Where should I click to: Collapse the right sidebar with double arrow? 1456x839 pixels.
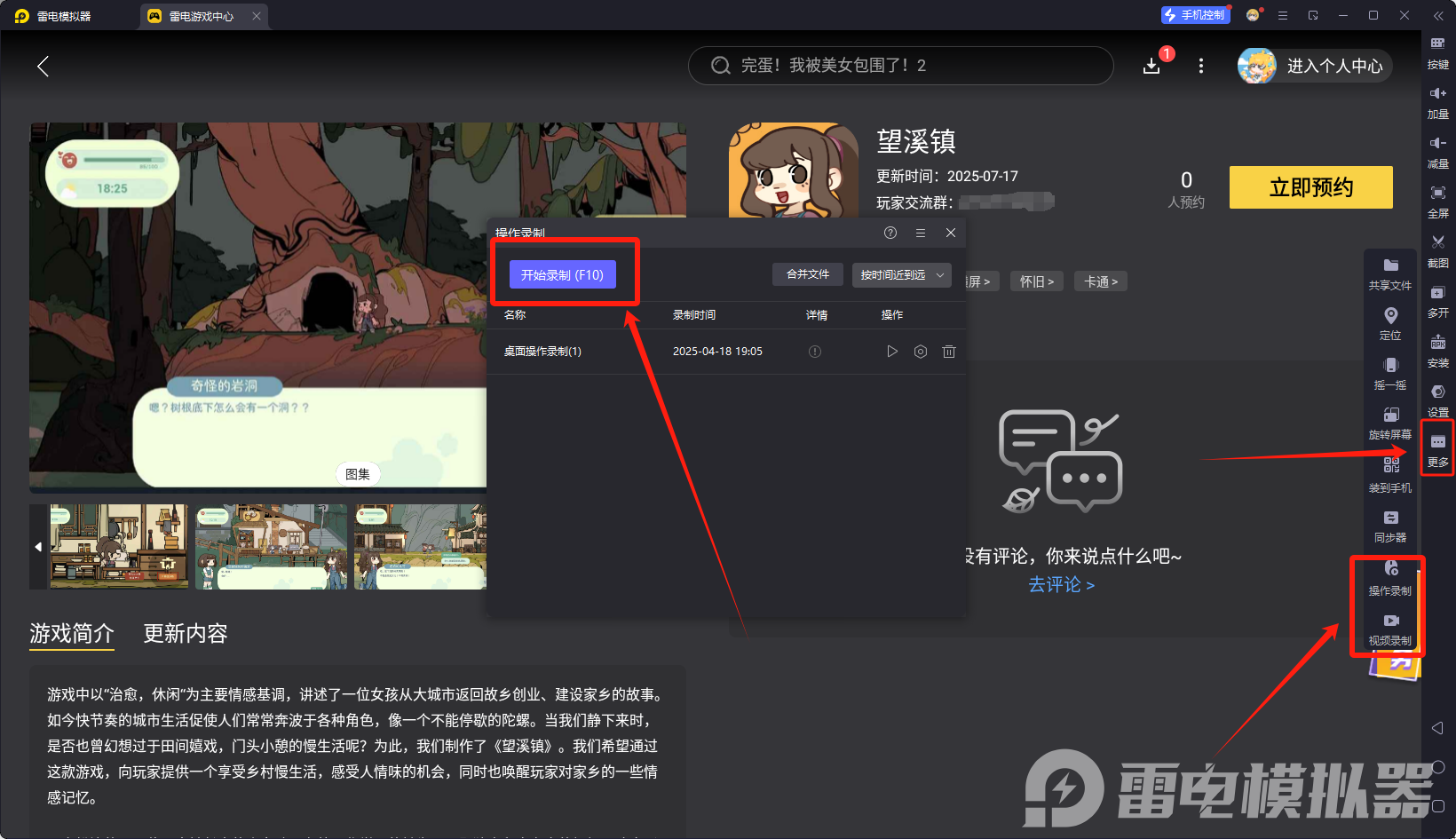click(x=1438, y=15)
